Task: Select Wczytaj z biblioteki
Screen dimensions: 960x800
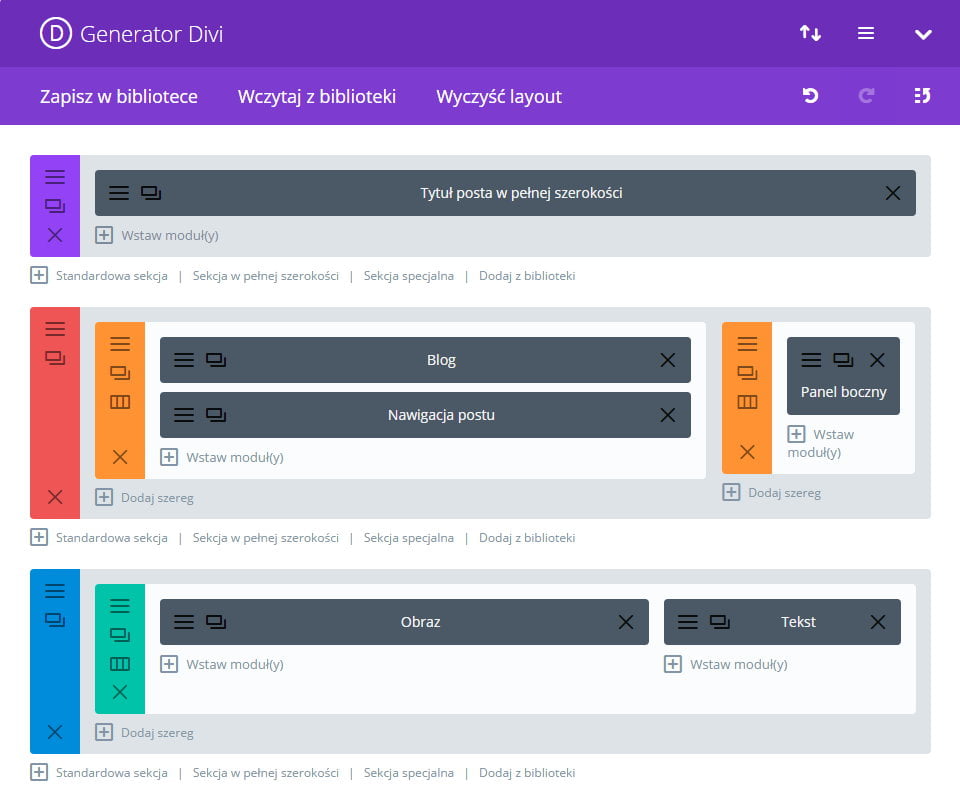Action: click(317, 97)
